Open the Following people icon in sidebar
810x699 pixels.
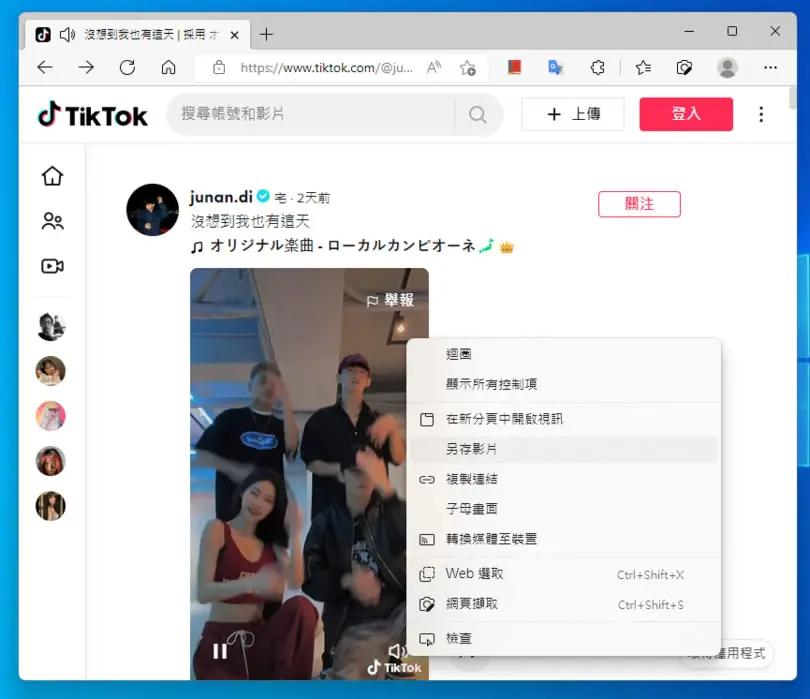[x=52, y=221]
